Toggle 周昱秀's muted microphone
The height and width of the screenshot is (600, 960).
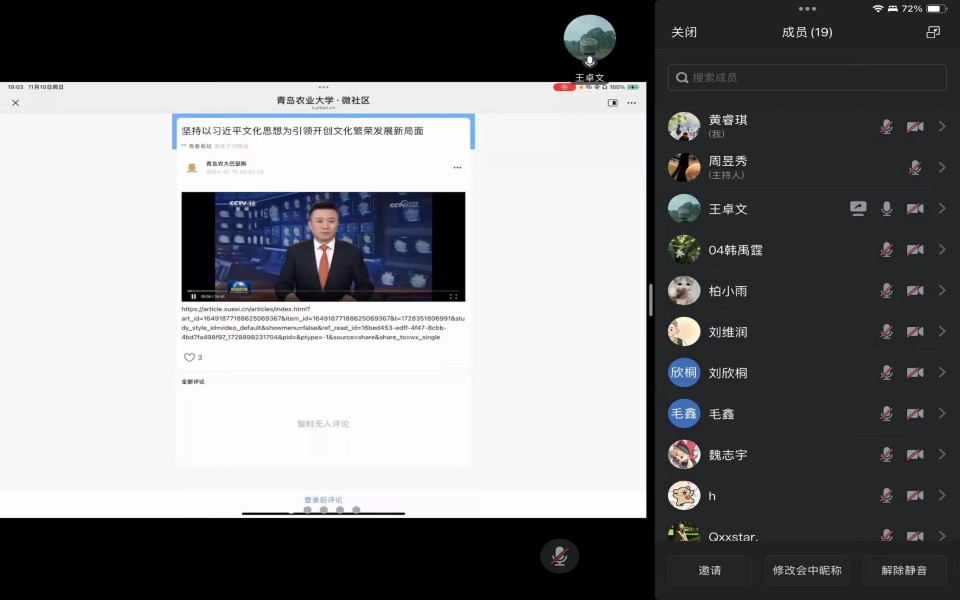914,167
